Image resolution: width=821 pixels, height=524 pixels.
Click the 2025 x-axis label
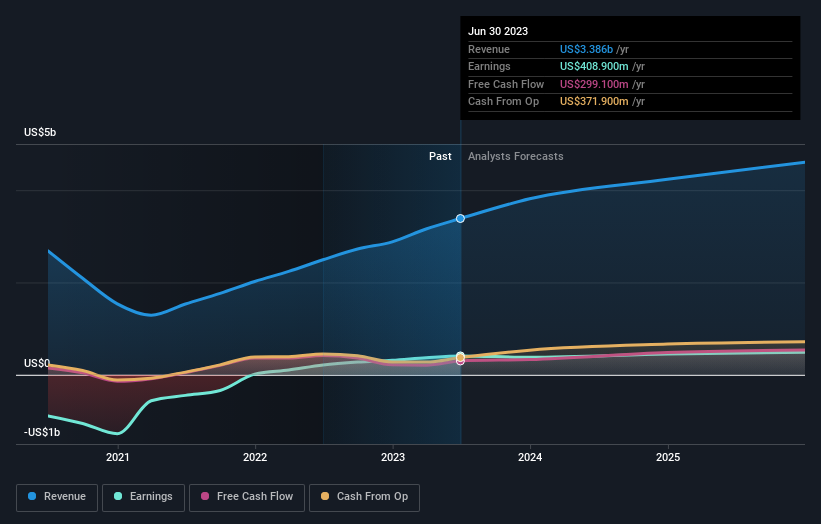(x=668, y=458)
